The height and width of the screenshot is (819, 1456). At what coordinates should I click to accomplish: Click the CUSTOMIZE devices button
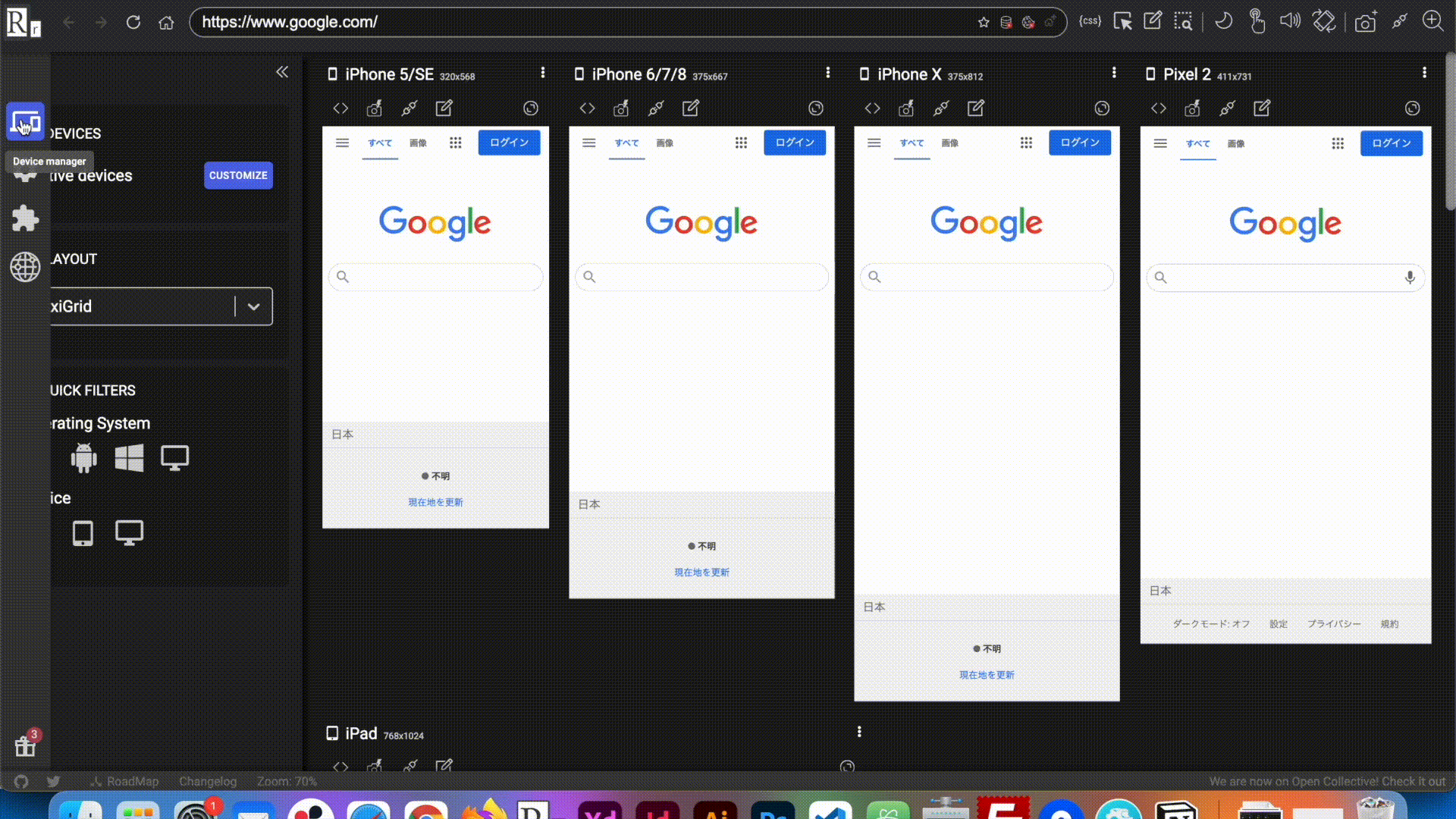238,175
